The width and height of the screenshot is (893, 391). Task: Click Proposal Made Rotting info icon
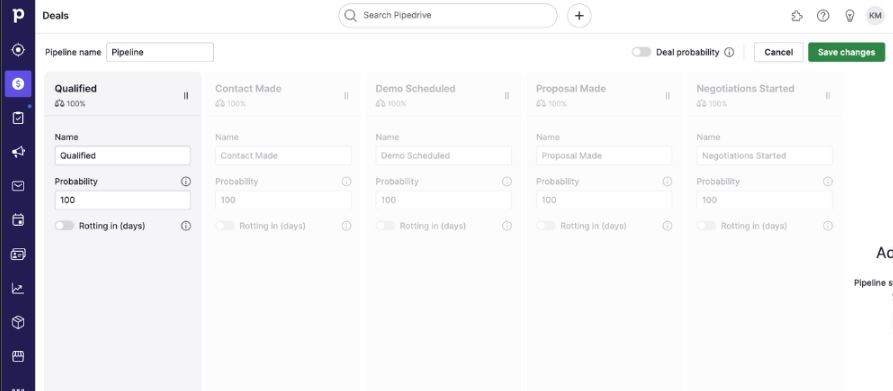(x=667, y=226)
